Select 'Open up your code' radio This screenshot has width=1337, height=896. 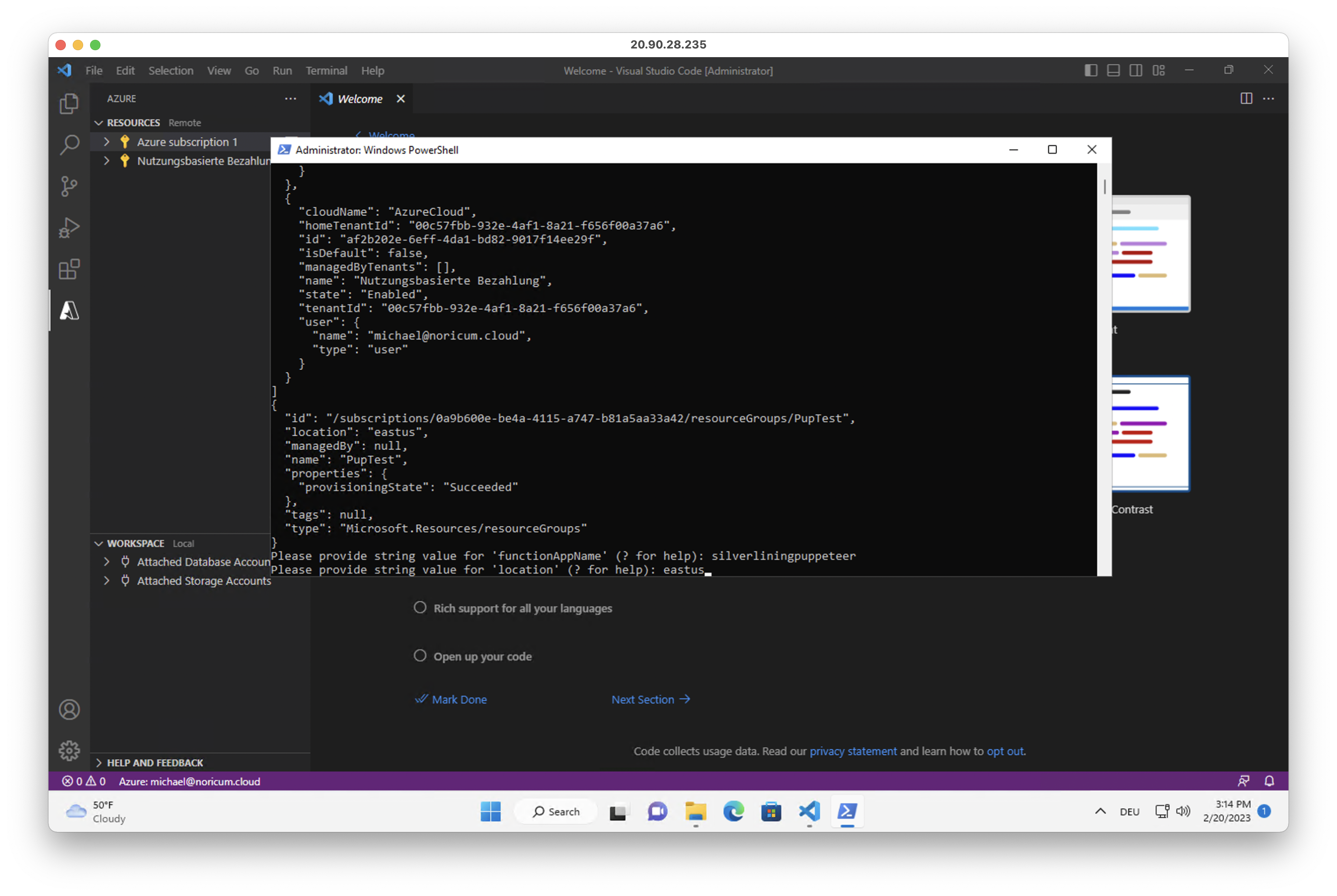click(420, 655)
